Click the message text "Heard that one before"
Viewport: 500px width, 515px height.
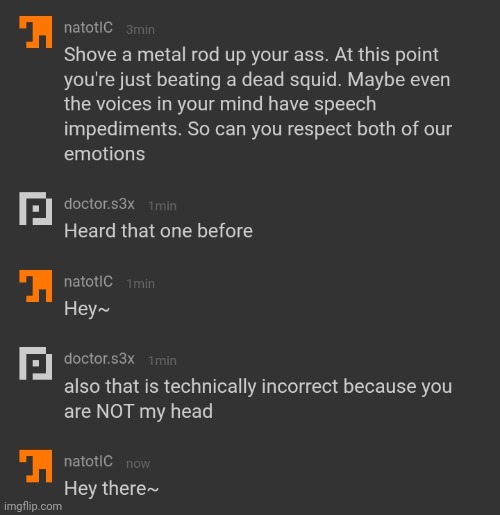[x=158, y=231]
